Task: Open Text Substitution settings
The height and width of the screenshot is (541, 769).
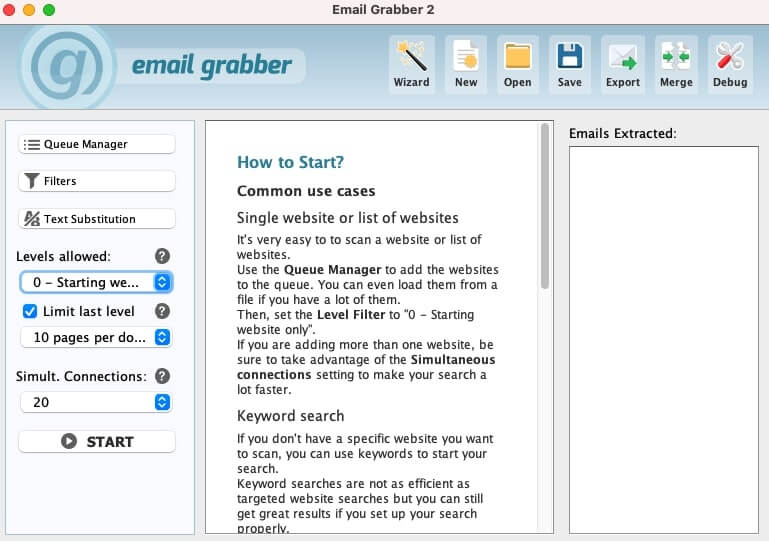Action: pyautogui.click(x=97, y=219)
